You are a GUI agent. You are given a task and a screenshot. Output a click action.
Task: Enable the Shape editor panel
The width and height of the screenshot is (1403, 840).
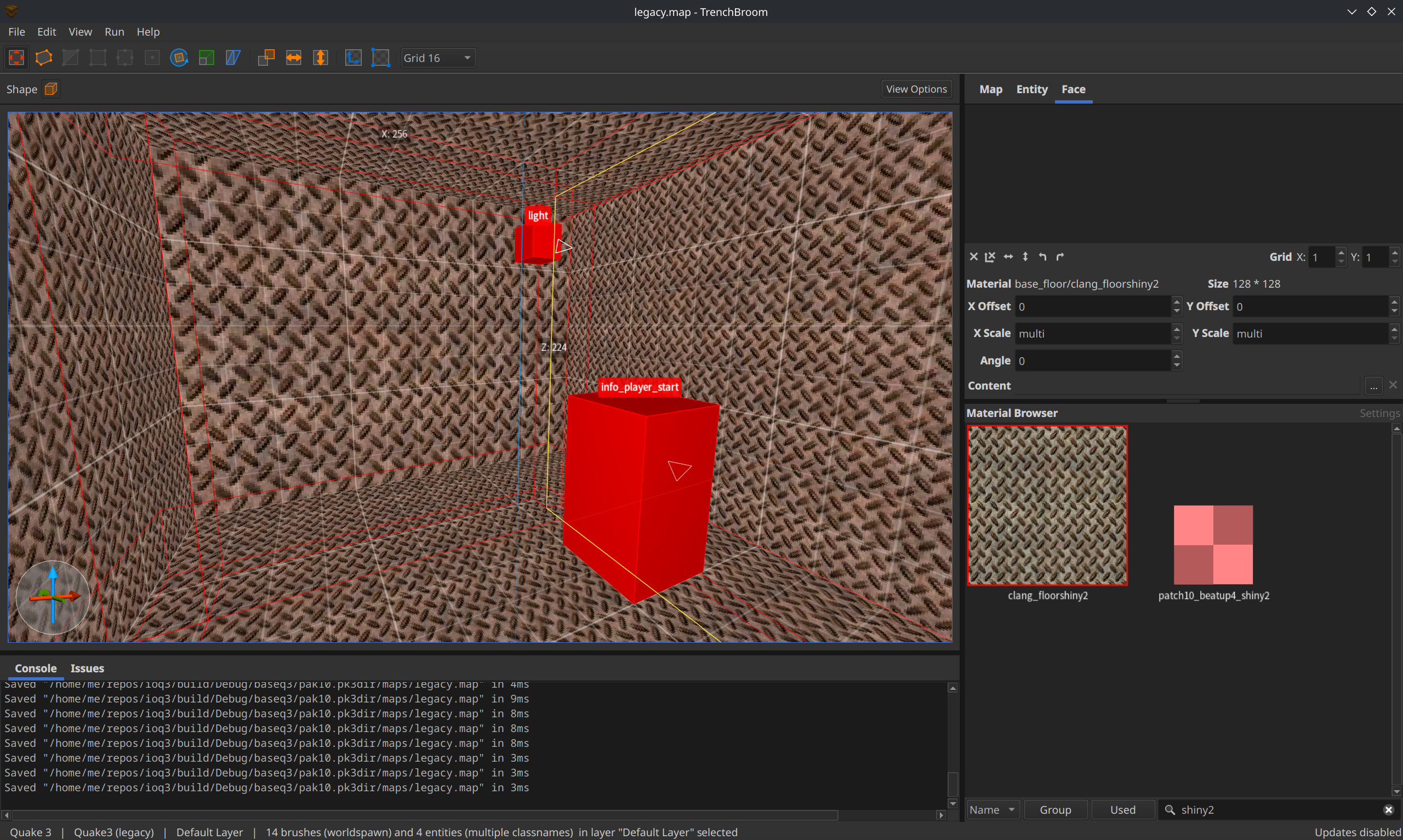[x=50, y=89]
